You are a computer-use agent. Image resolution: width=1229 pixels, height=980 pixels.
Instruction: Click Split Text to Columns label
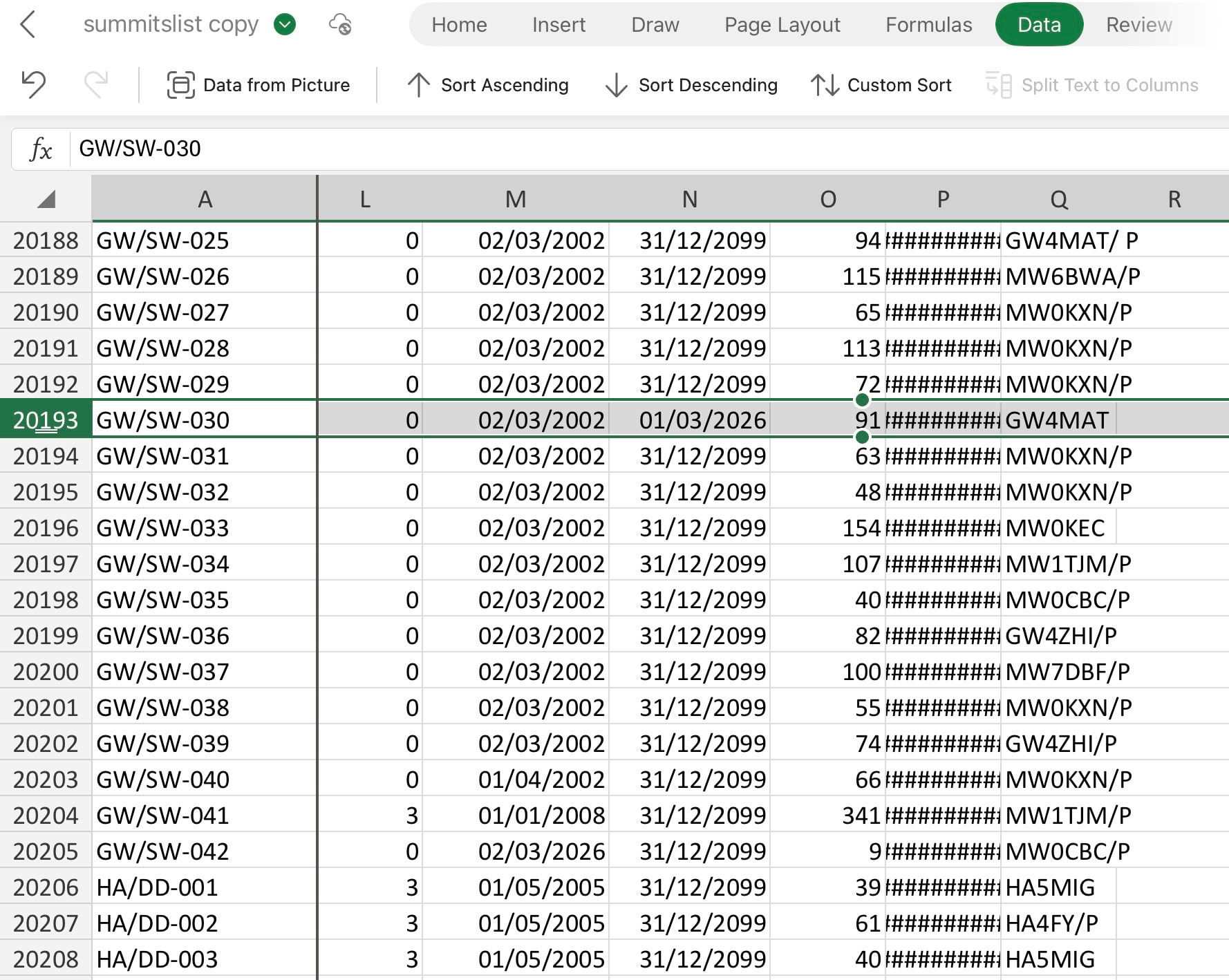click(x=1109, y=85)
